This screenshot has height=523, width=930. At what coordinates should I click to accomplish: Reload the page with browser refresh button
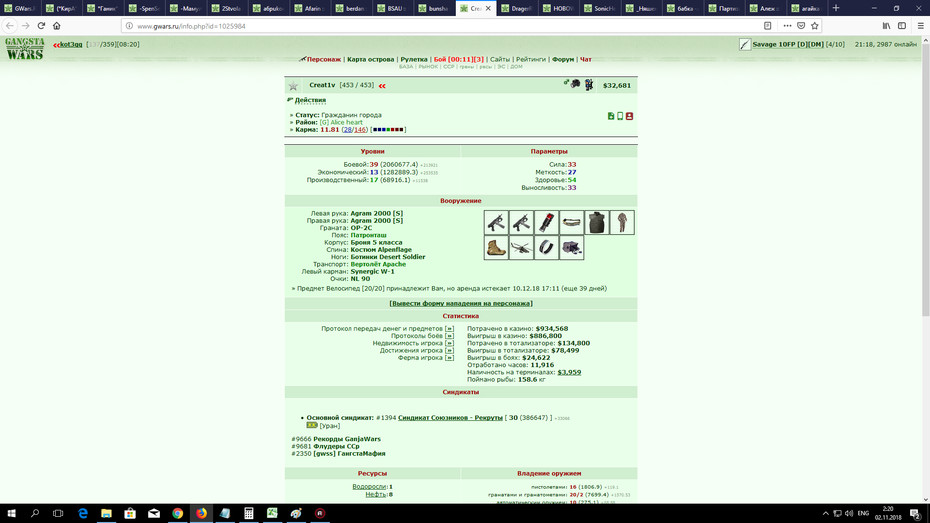click(x=41, y=25)
